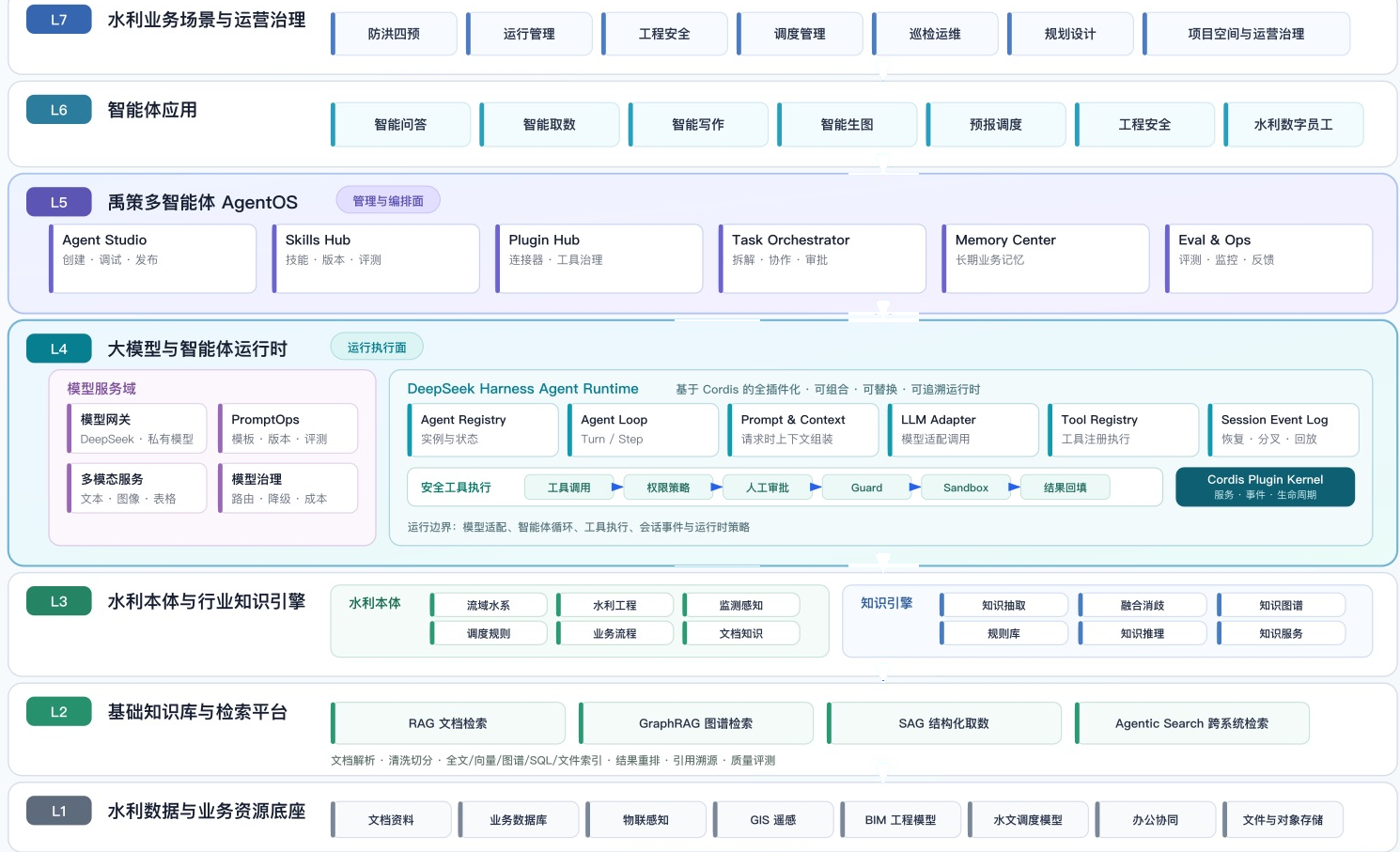Screen dimensions: 1400x852
Task: Click the Cordis Plugin Kernel block
Action: click(x=1266, y=487)
